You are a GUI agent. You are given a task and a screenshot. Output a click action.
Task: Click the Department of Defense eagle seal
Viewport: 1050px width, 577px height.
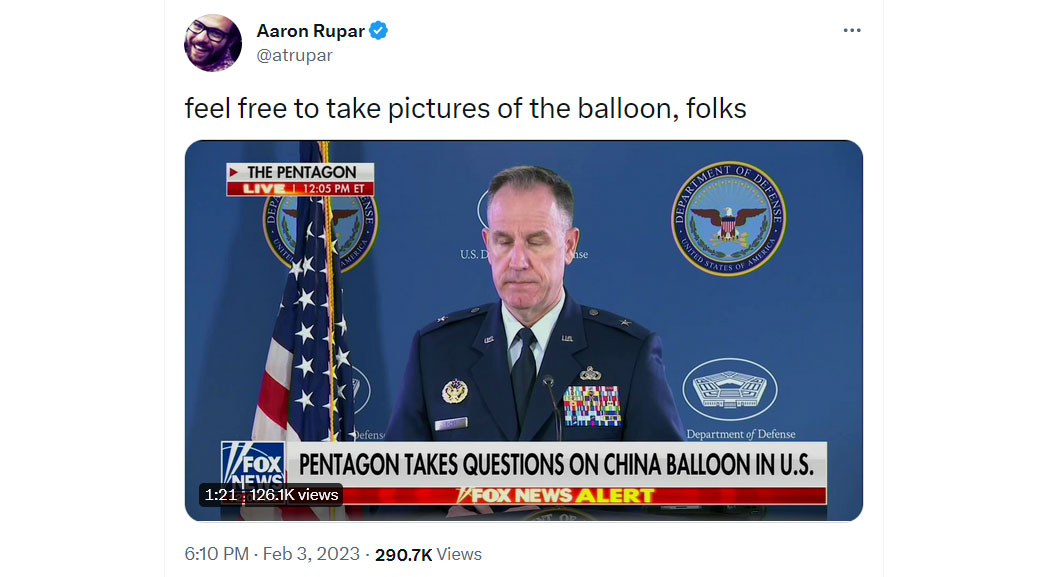(729, 218)
